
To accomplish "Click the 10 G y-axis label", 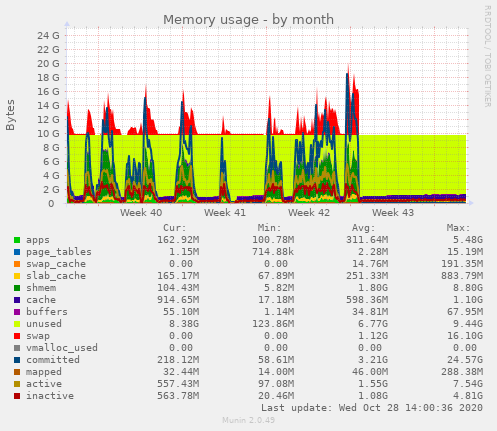I will click(x=48, y=134).
